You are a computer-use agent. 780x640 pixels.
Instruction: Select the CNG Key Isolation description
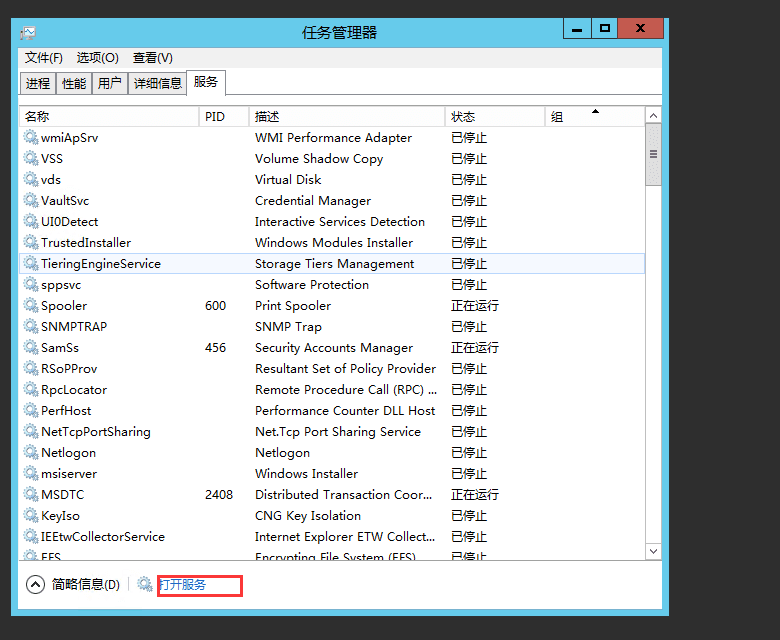308,516
